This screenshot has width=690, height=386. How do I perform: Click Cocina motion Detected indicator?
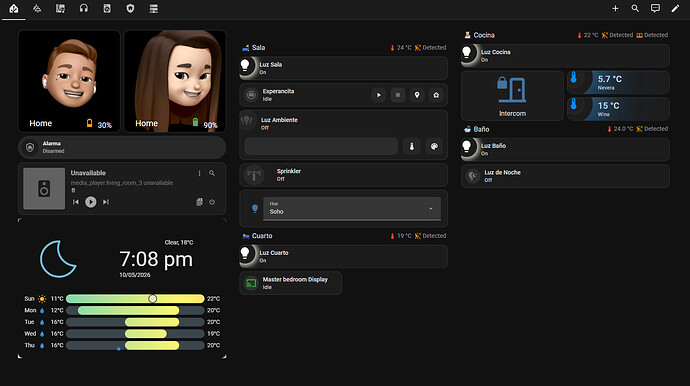pos(617,35)
